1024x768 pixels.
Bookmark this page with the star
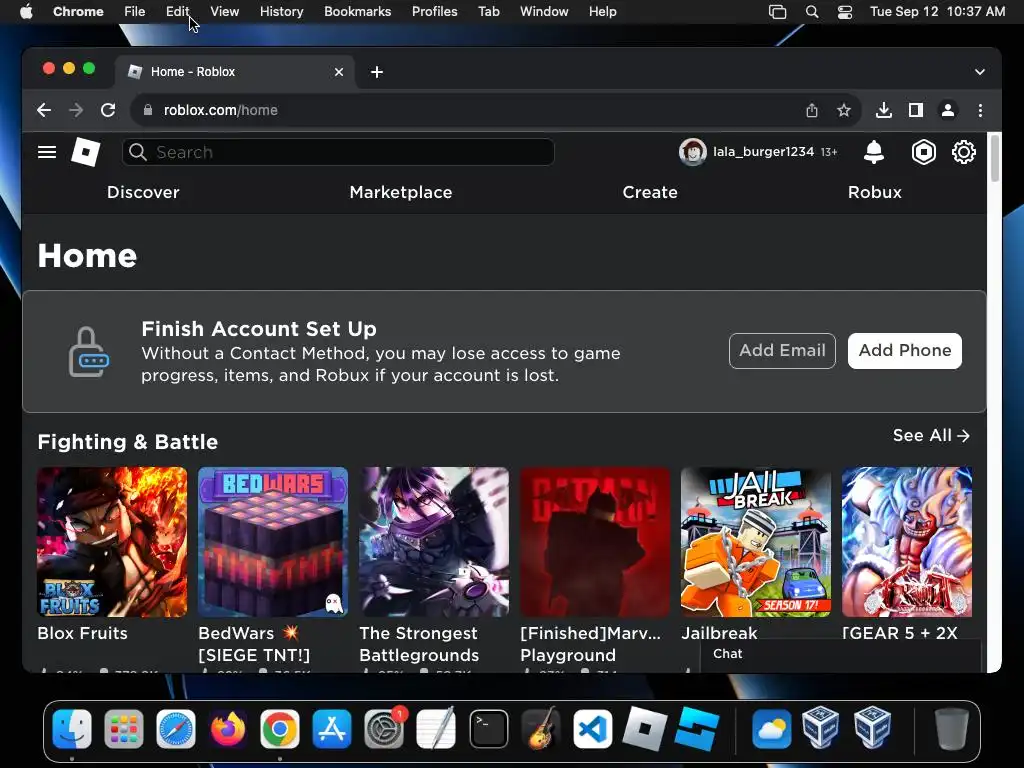pyautogui.click(x=844, y=110)
